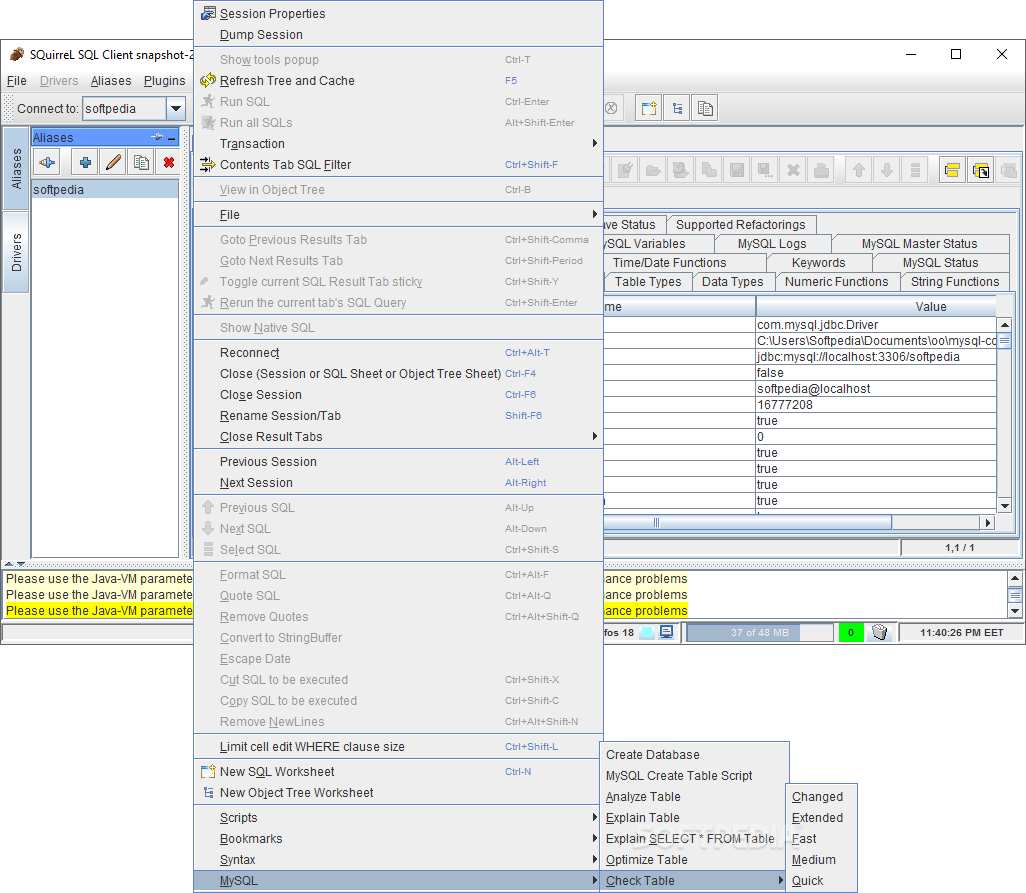Open the File menu in menu bar
1026x893 pixels.
coord(16,80)
